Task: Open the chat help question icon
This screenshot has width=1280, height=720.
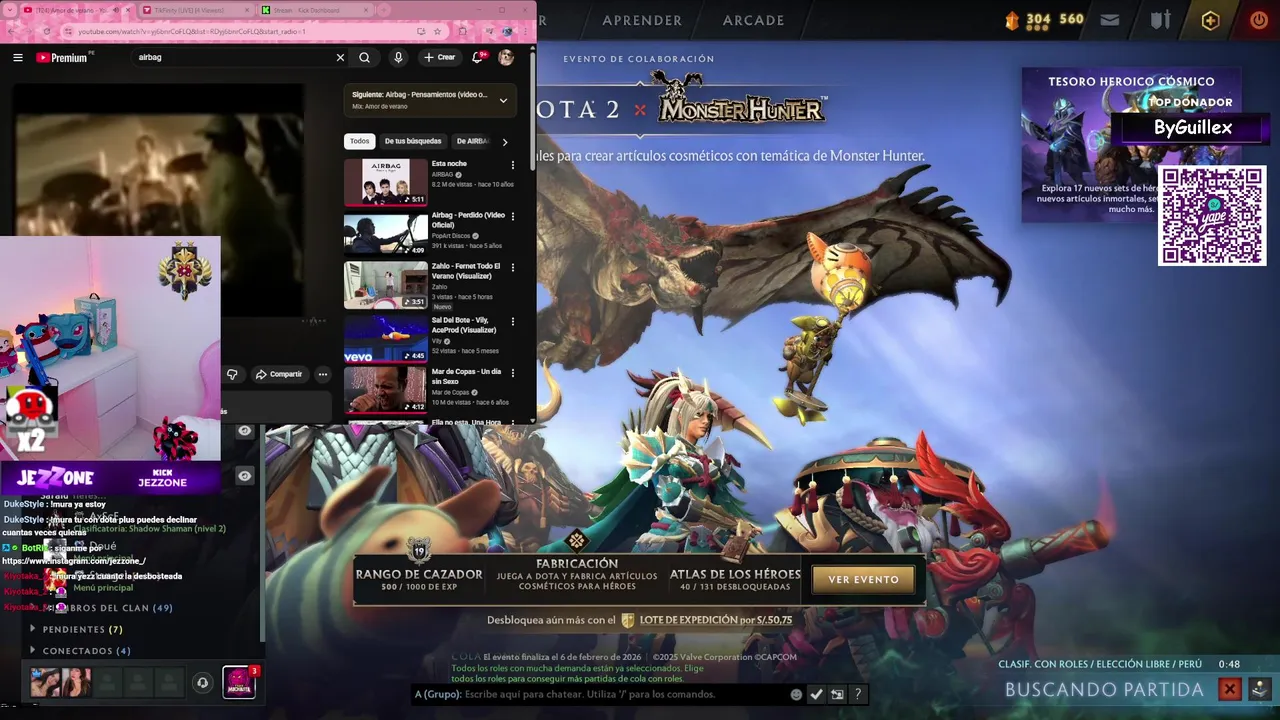Action: (858, 694)
